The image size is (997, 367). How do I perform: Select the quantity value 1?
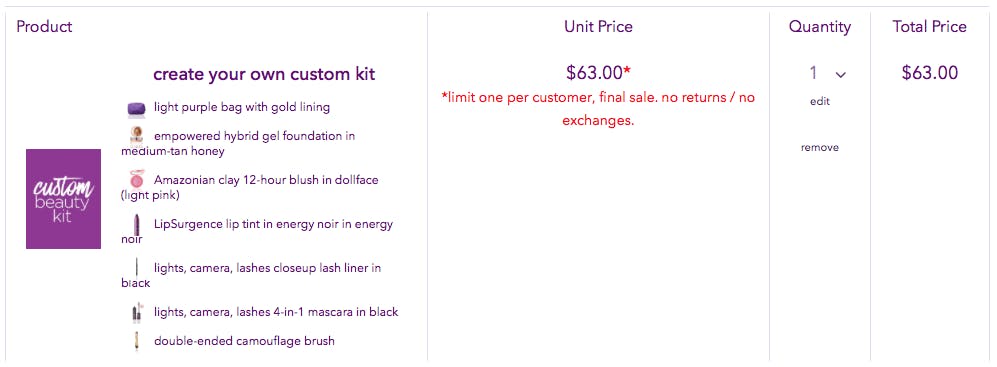tap(813, 73)
